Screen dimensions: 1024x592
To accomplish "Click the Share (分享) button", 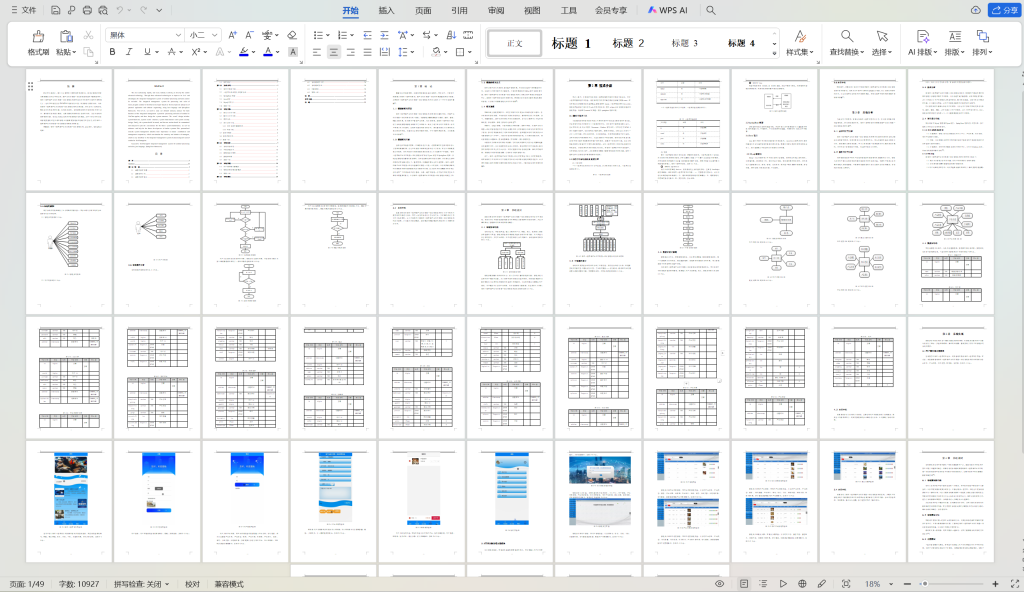I will [1004, 10].
